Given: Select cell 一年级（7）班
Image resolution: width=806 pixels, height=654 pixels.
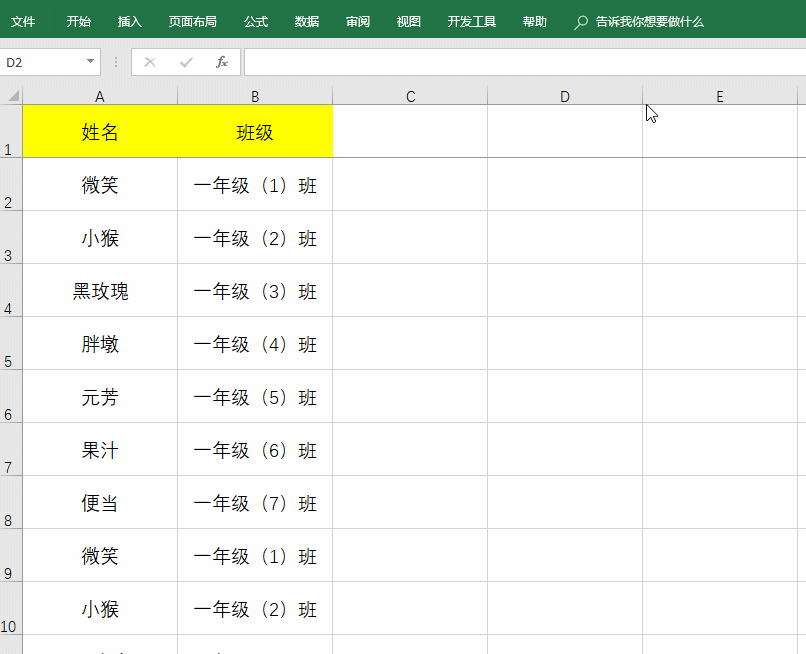Looking at the screenshot, I should coord(255,502).
